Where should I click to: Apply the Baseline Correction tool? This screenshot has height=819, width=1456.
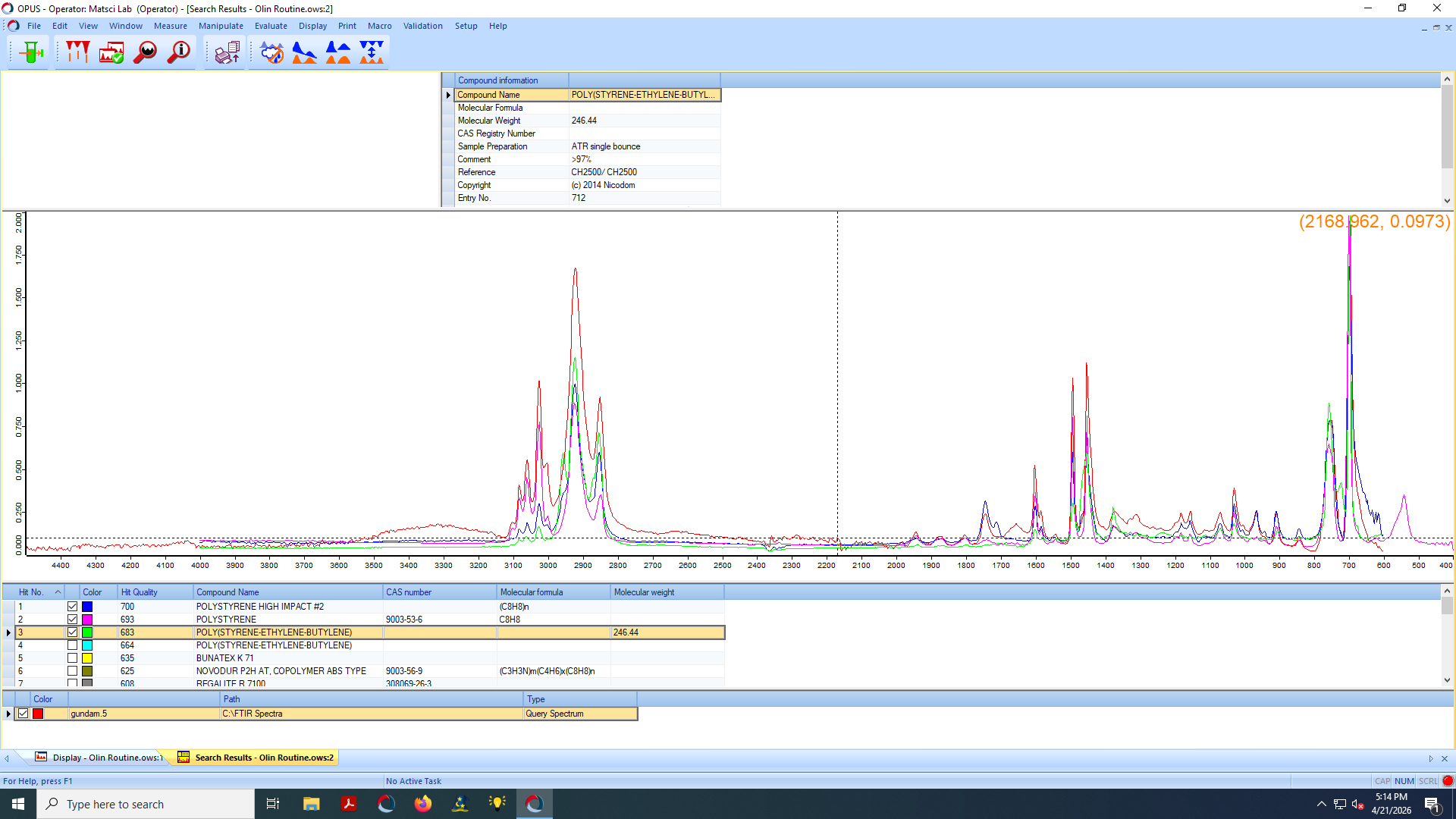click(x=305, y=52)
